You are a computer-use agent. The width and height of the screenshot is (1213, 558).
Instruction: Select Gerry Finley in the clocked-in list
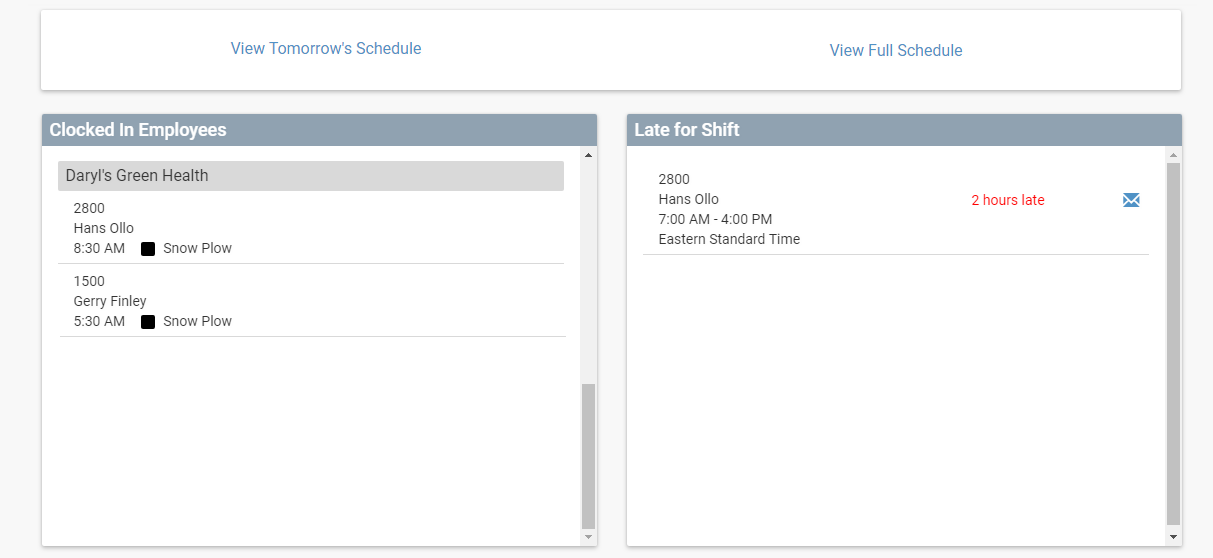coord(110,301)
